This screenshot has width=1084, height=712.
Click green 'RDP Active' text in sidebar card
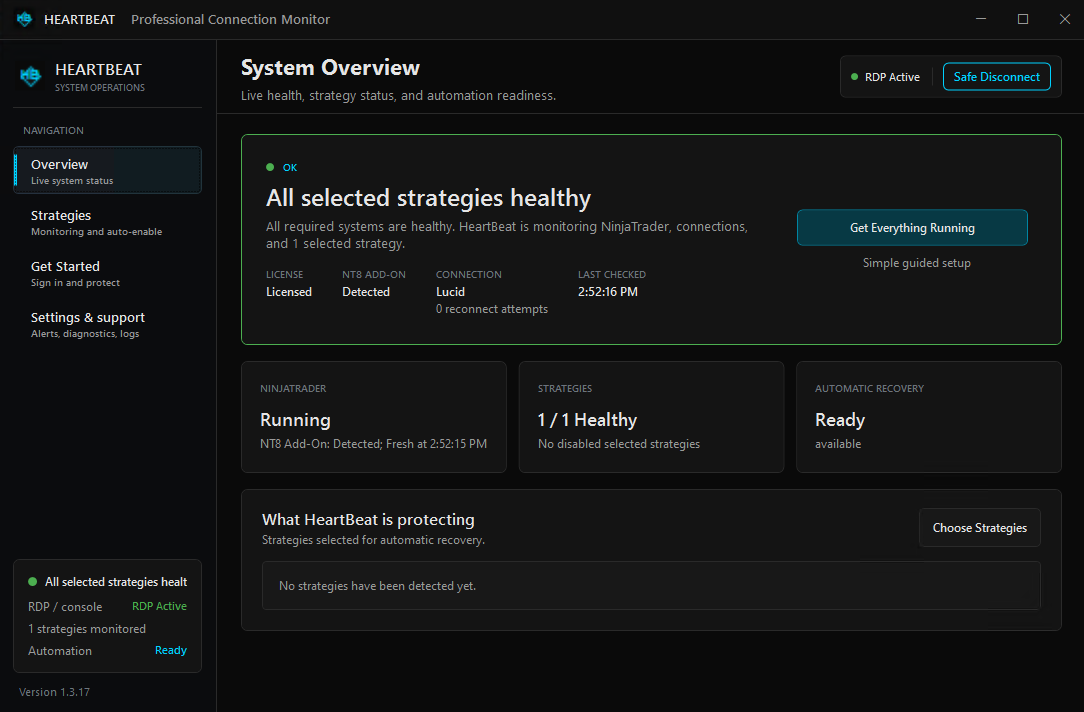tap(159, 606)
